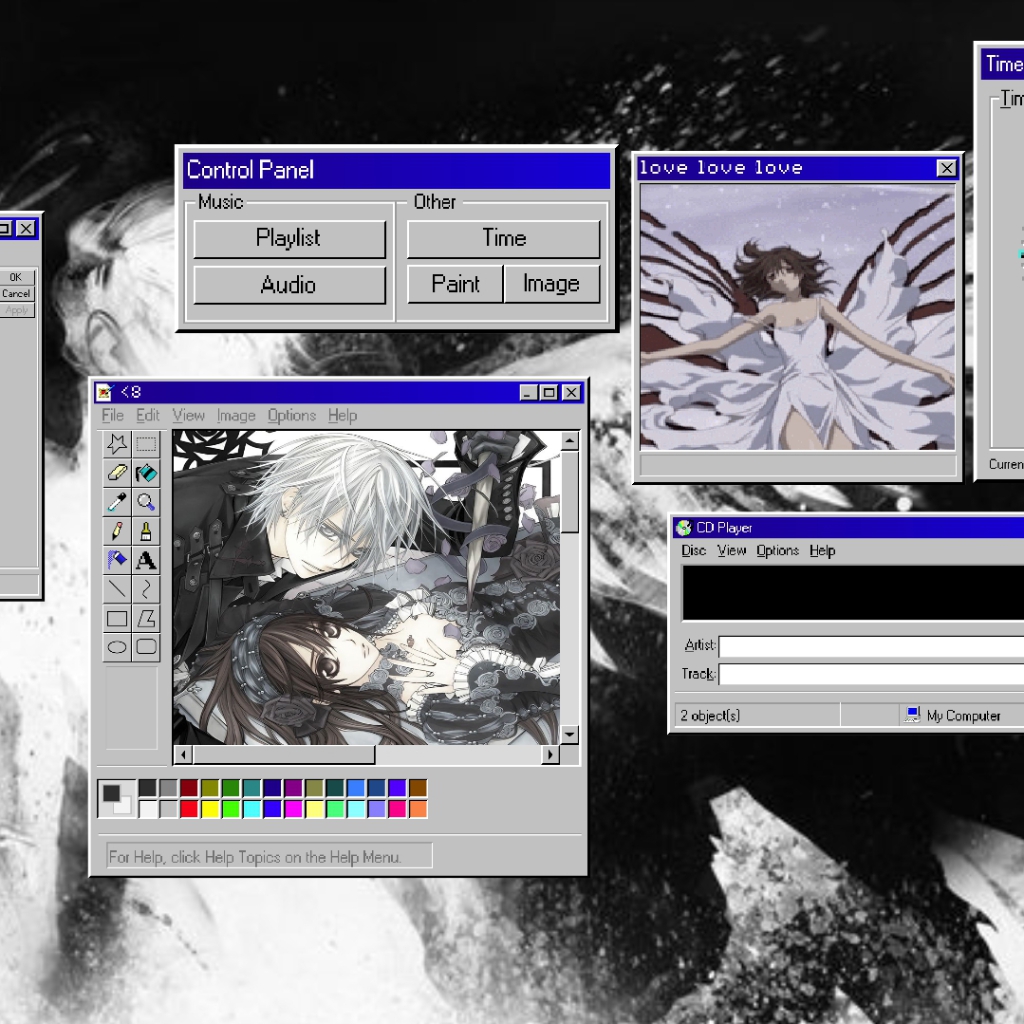Pick the yellow color swatch
Image resolution: width=1024 pixels, height=1024 pixels.
tap(210, 809)
